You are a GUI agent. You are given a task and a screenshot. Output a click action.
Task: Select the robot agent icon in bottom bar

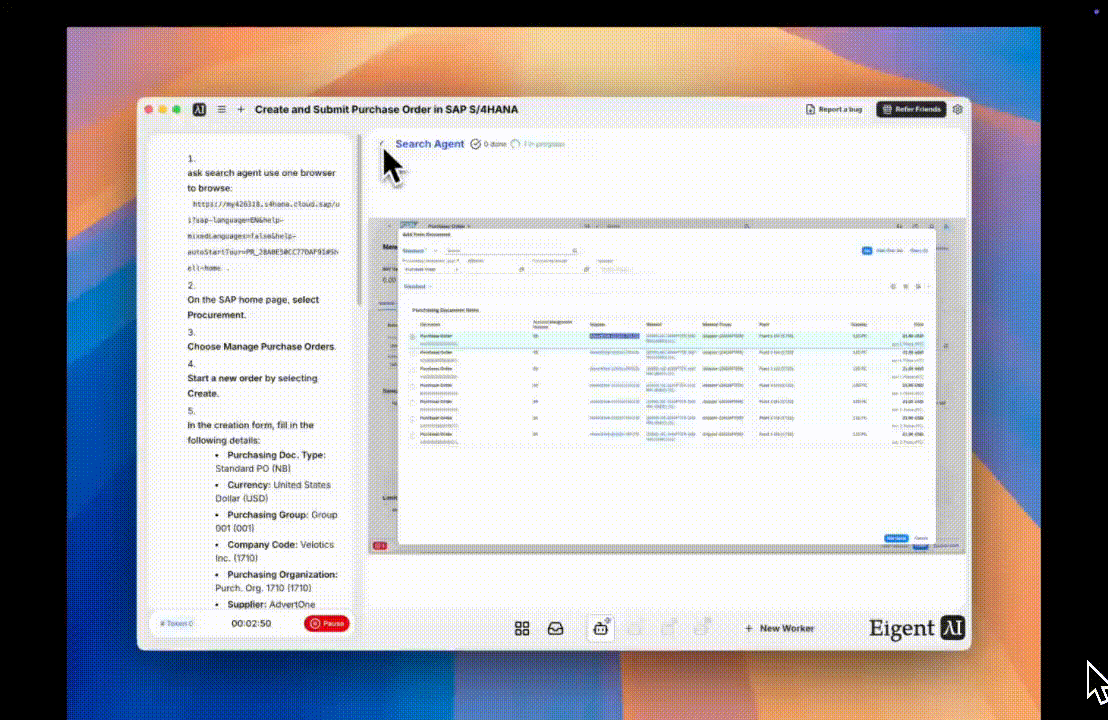tap(601, 627)
